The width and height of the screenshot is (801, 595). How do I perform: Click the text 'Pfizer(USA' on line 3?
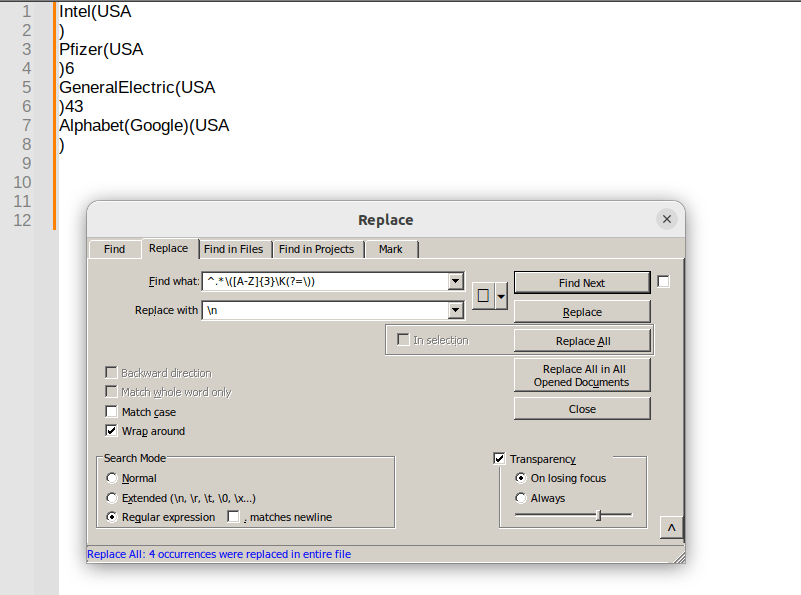101,50
